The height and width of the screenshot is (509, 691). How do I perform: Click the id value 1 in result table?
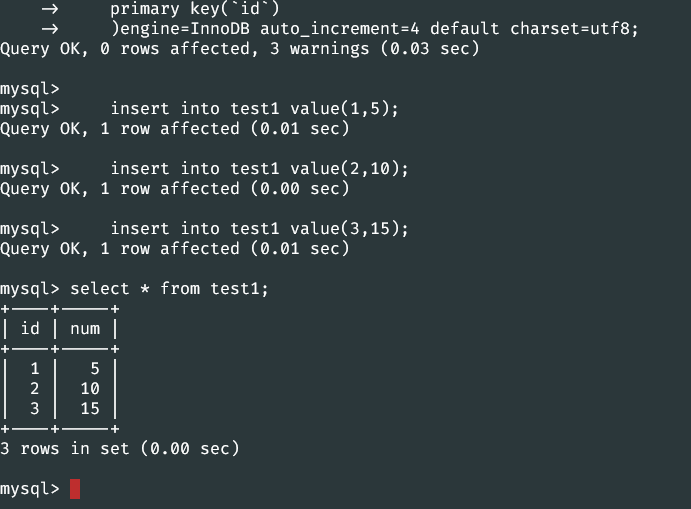(x=35, y=368)
